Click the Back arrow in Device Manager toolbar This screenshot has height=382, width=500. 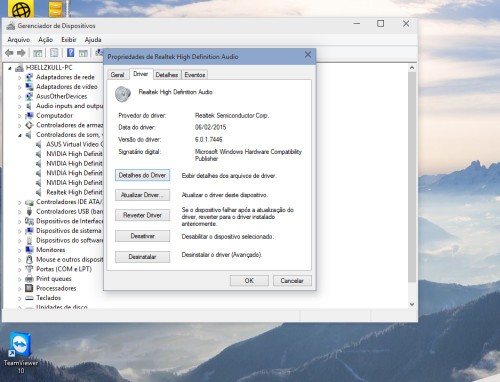[9, 53]
